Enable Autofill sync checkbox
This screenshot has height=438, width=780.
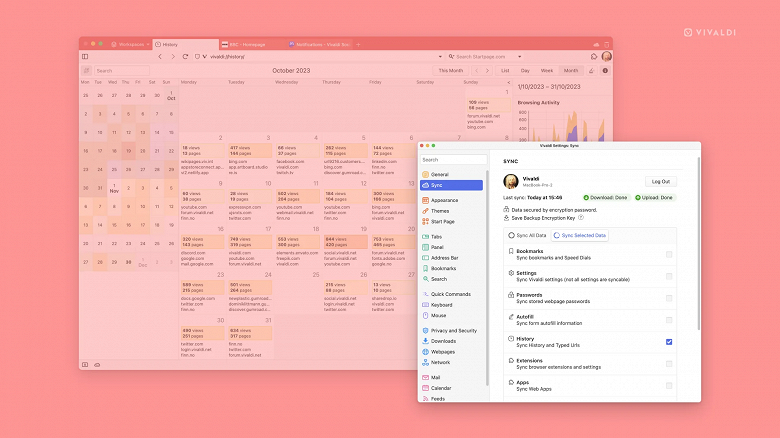pyautogui.click(x=669, y=320)
